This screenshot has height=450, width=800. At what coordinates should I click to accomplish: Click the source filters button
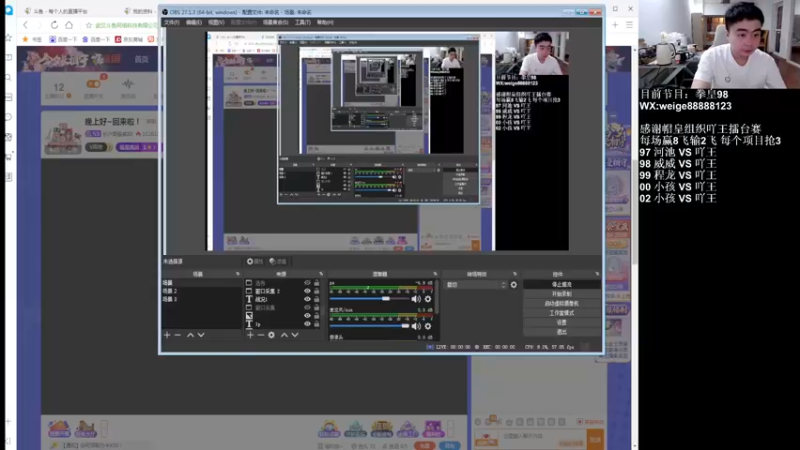click(x=278, y=261)
